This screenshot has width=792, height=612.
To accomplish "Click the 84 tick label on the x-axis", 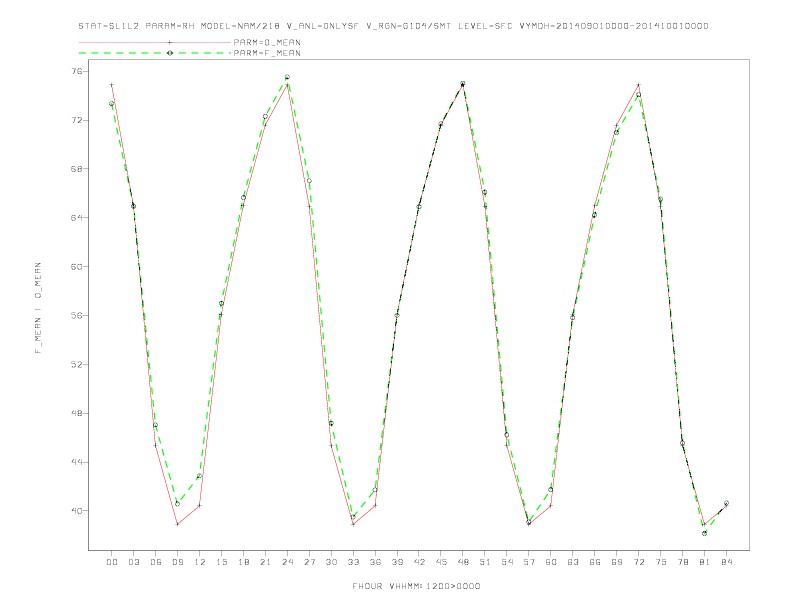I will 726,562.
